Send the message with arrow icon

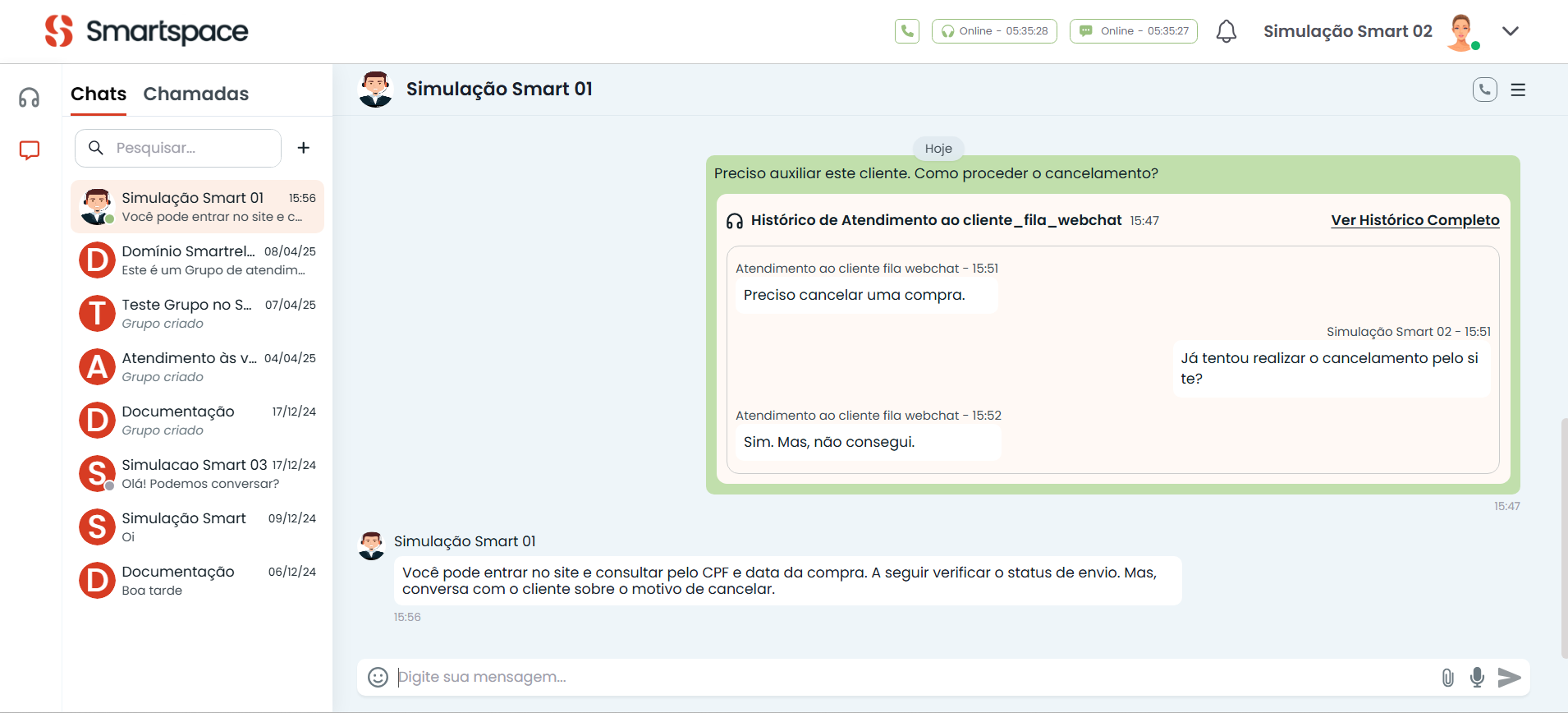[1509, 677]
